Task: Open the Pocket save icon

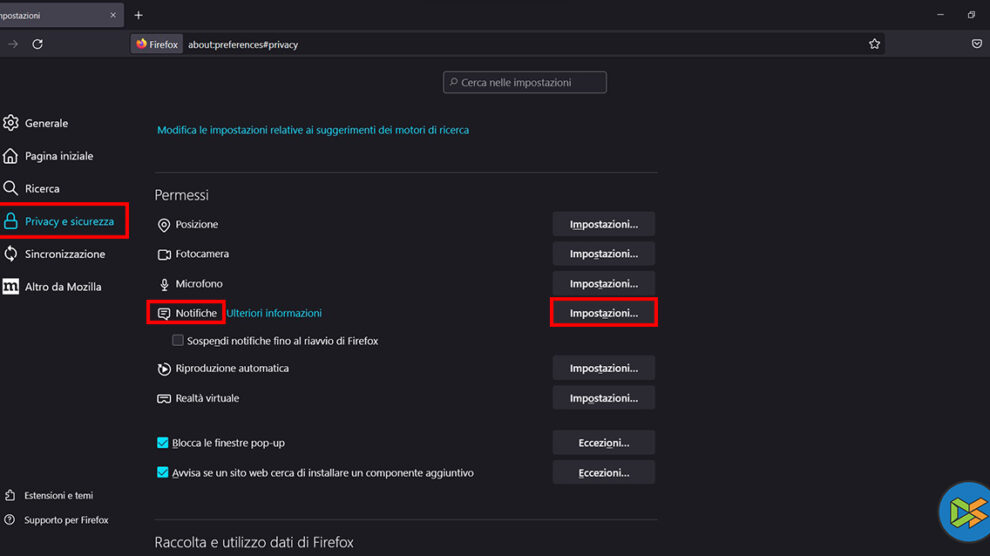Action: tap(977, 44)
